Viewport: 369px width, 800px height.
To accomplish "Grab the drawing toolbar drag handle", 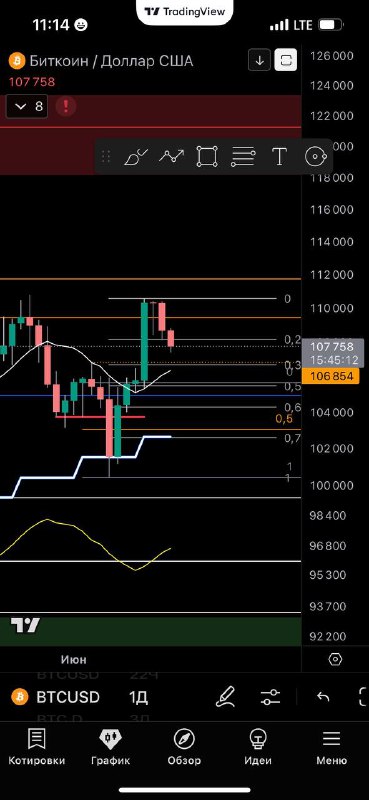I will 106,156.
